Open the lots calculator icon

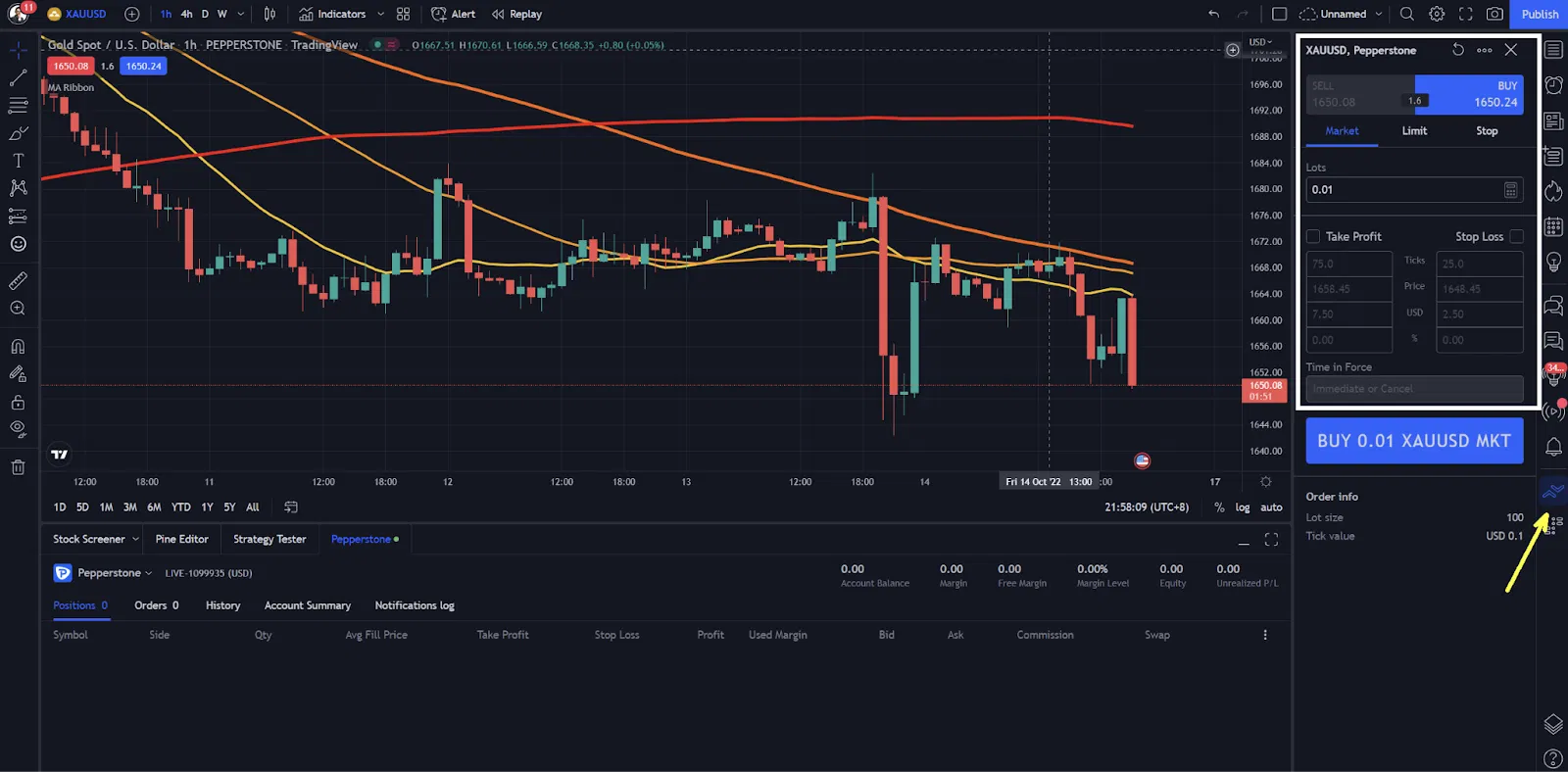(x=1510, y=190)
